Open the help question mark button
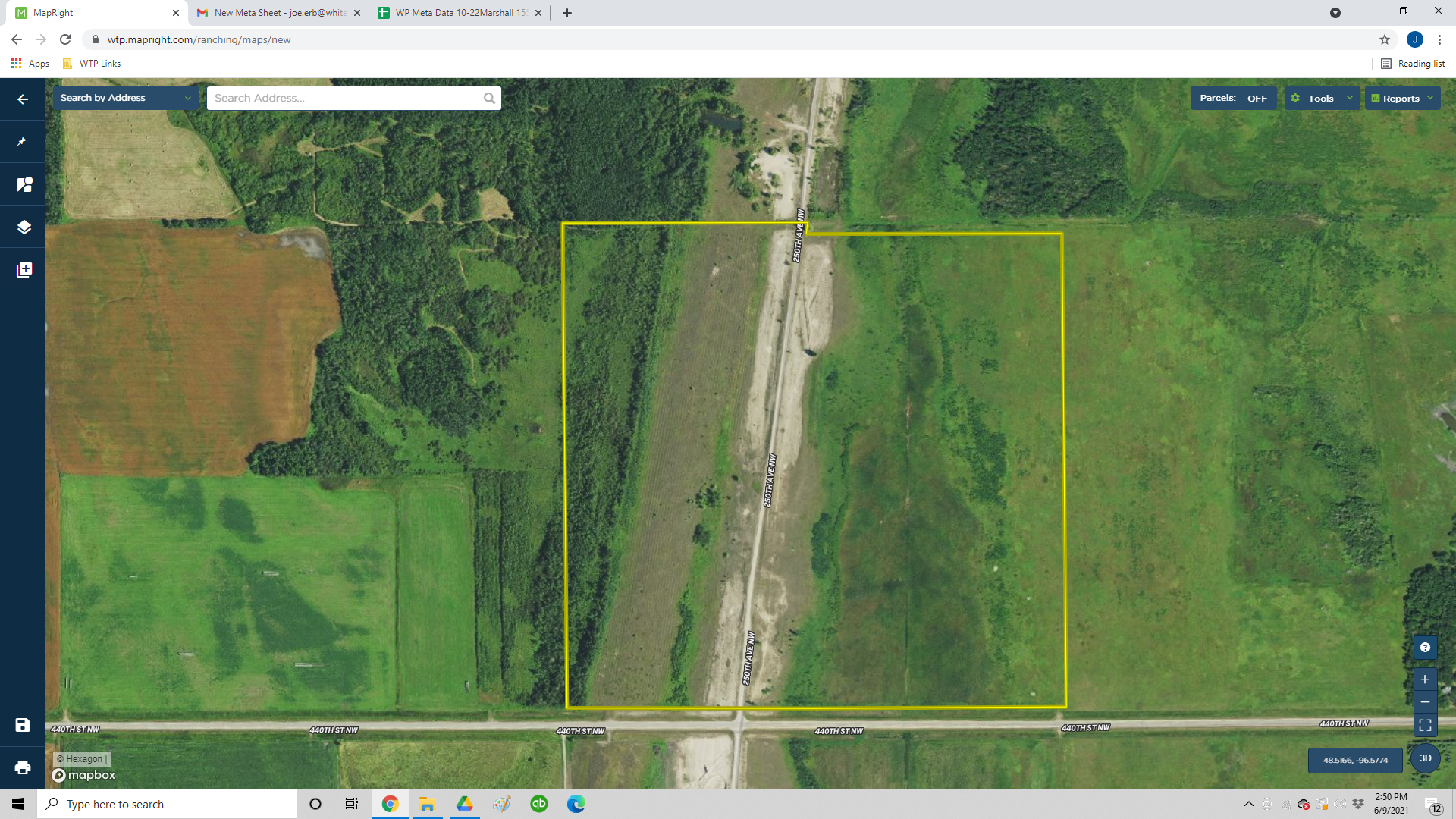The image size is (1456, 819). (x=1425, y=647)
